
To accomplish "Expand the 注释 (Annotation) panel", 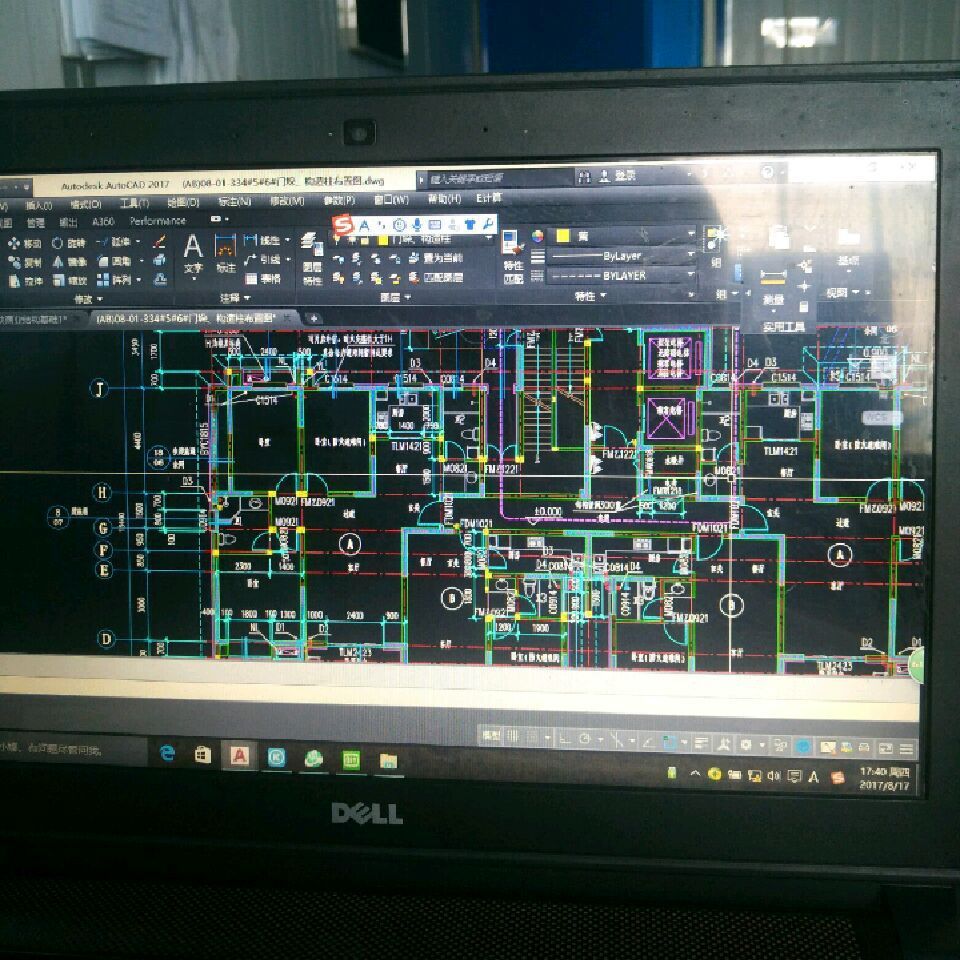I will [x=235, y=298].
